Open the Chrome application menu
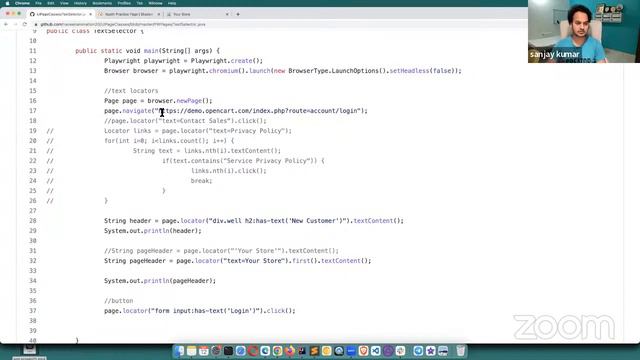The width and height of the screenshot is (640, 360). coord(22,3)
